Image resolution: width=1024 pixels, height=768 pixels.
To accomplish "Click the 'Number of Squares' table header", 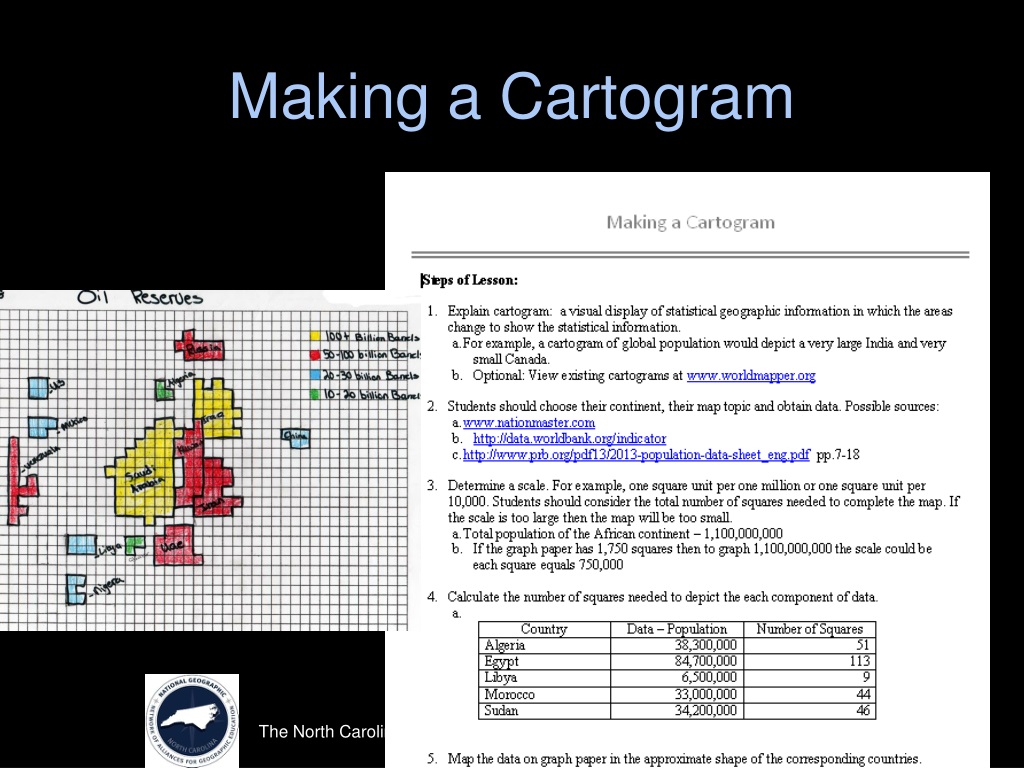I will point(809,629).
